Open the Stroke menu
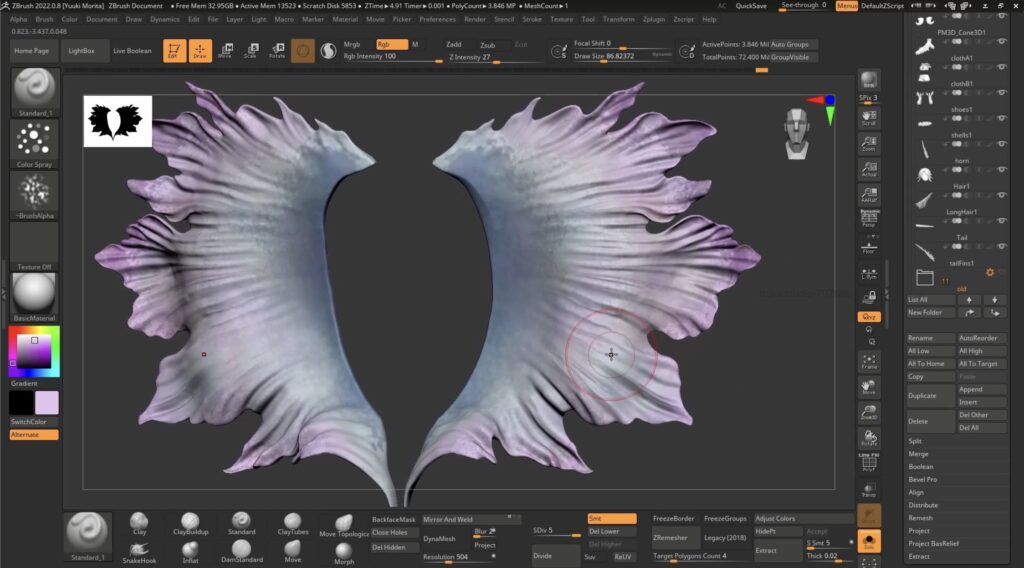The height and width of the screenshot is (568, 1024). click(532, 19)
